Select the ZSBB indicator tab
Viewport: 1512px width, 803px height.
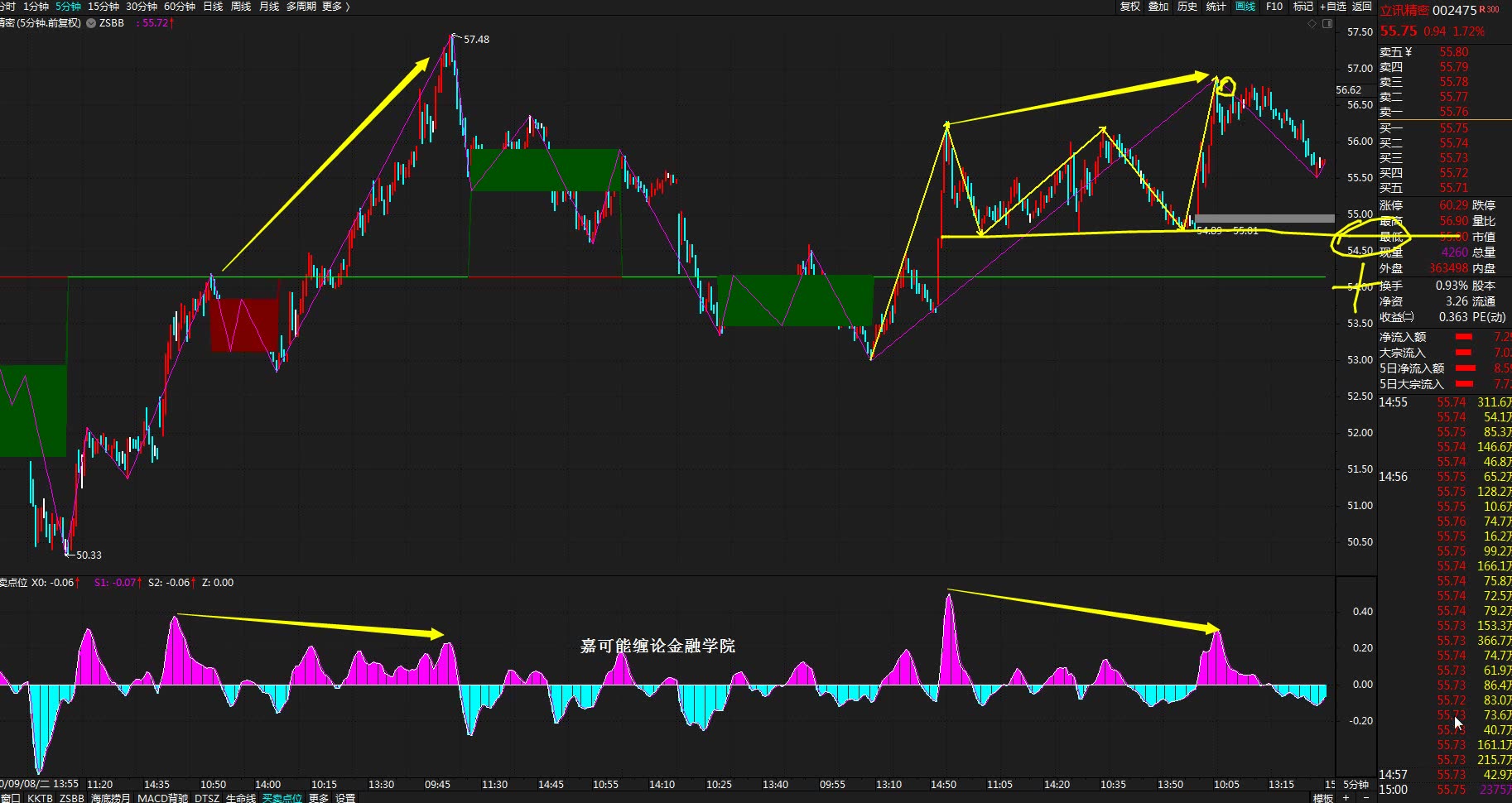click(72, 797)
